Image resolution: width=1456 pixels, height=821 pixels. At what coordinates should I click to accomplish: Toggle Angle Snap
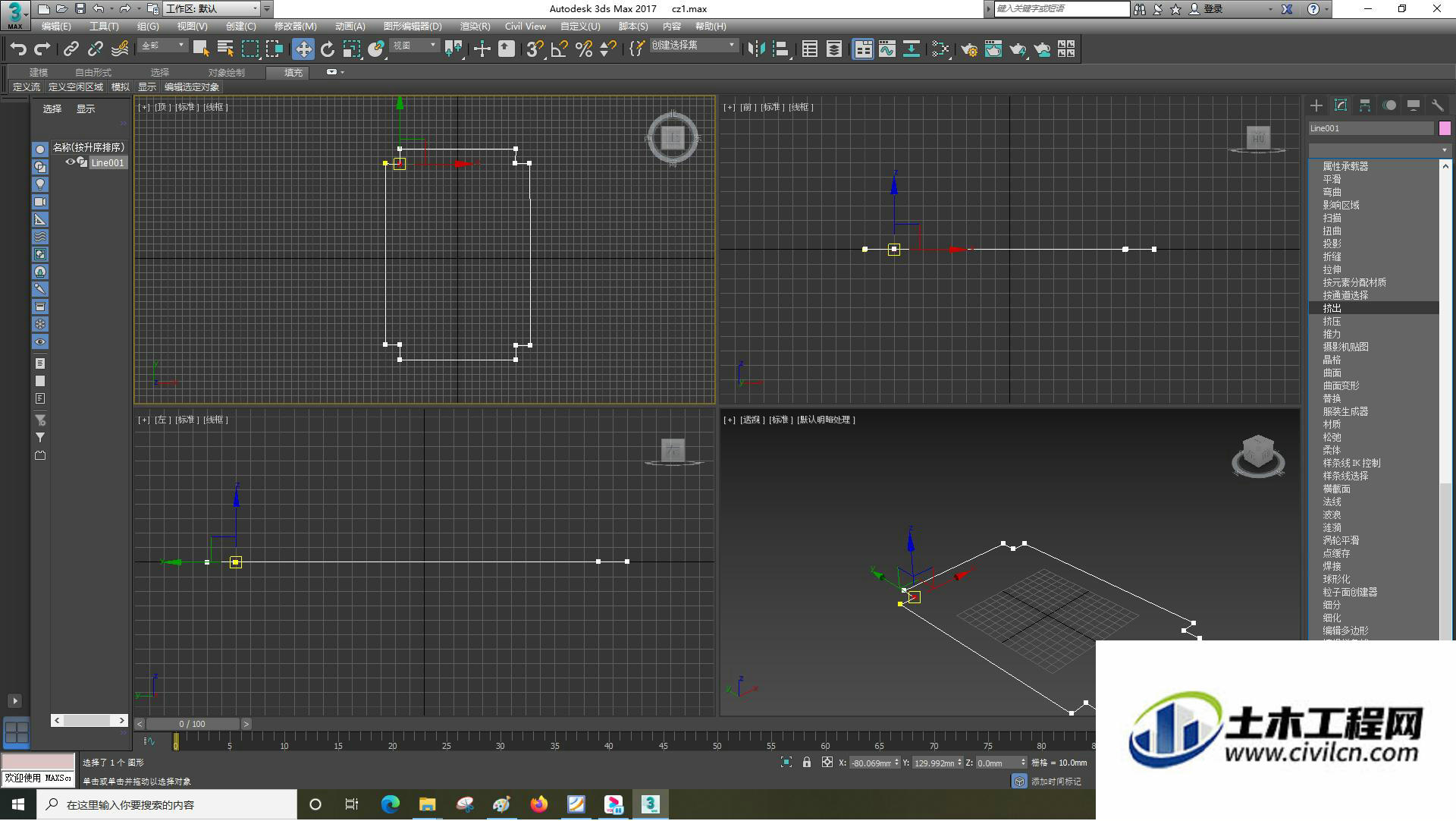point(560,49)
